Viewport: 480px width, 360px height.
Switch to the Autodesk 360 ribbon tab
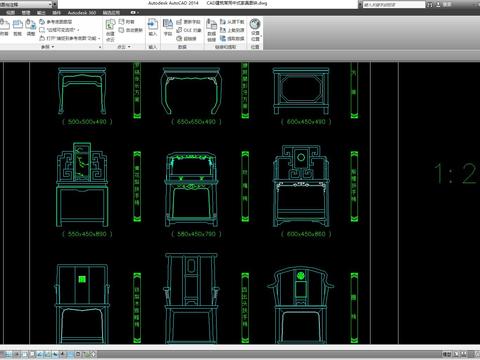(82, 13)
